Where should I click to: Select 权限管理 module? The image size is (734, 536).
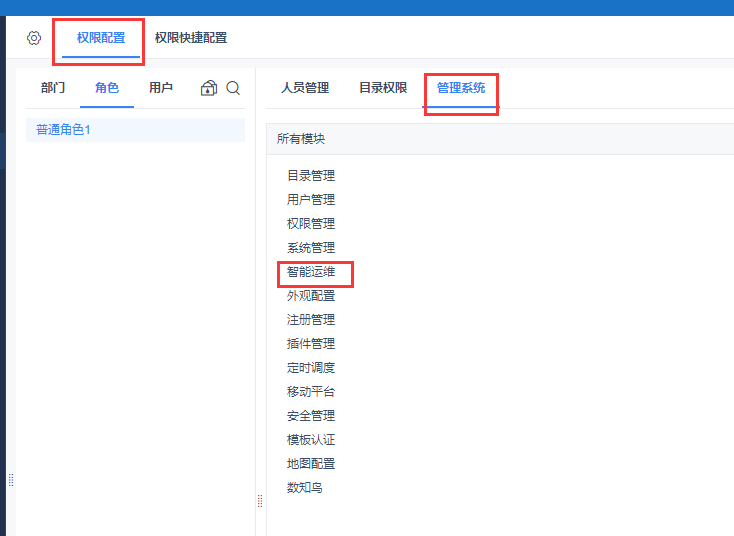tap(311, 224)
